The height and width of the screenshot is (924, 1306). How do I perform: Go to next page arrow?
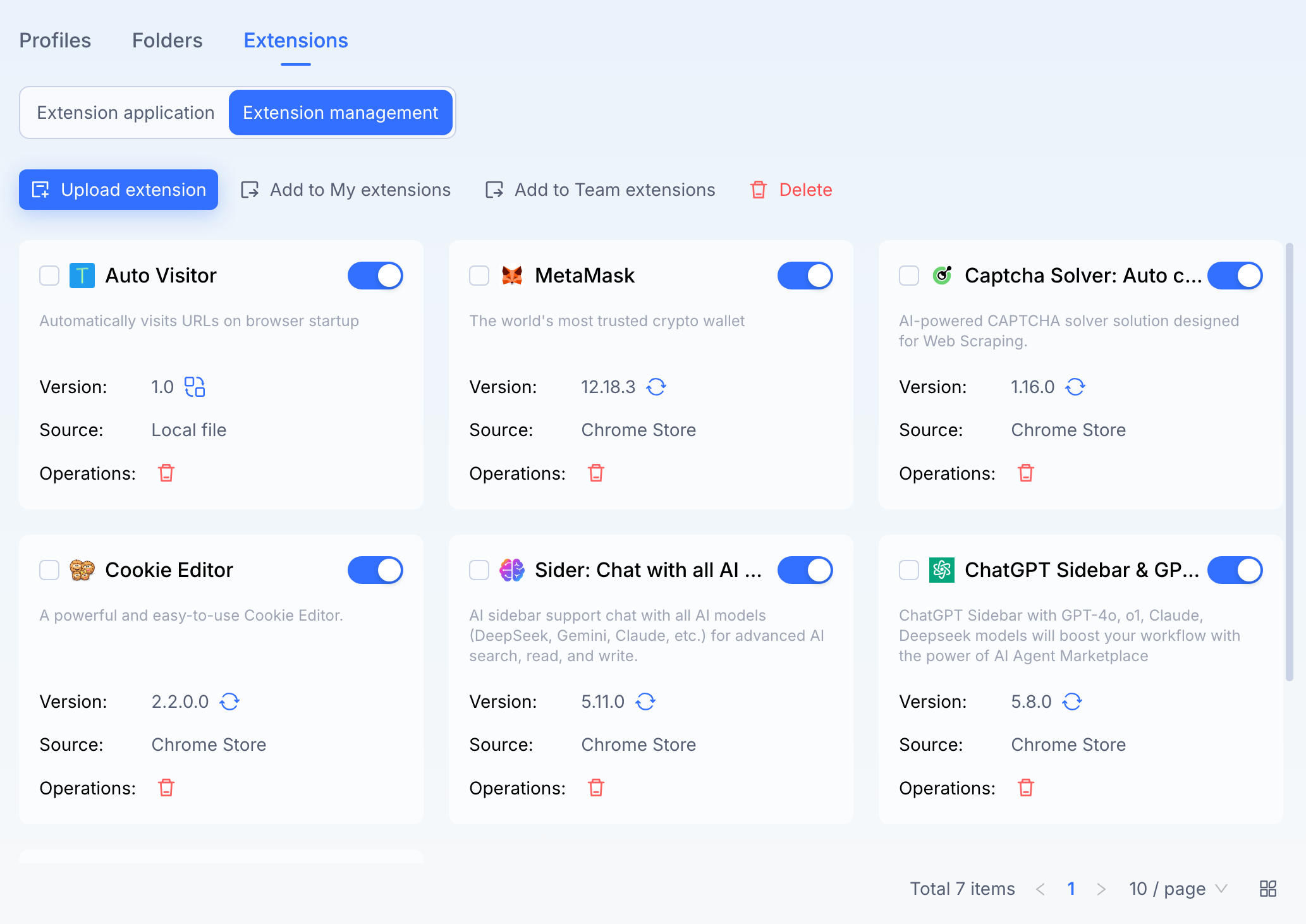coord(1101,889)
